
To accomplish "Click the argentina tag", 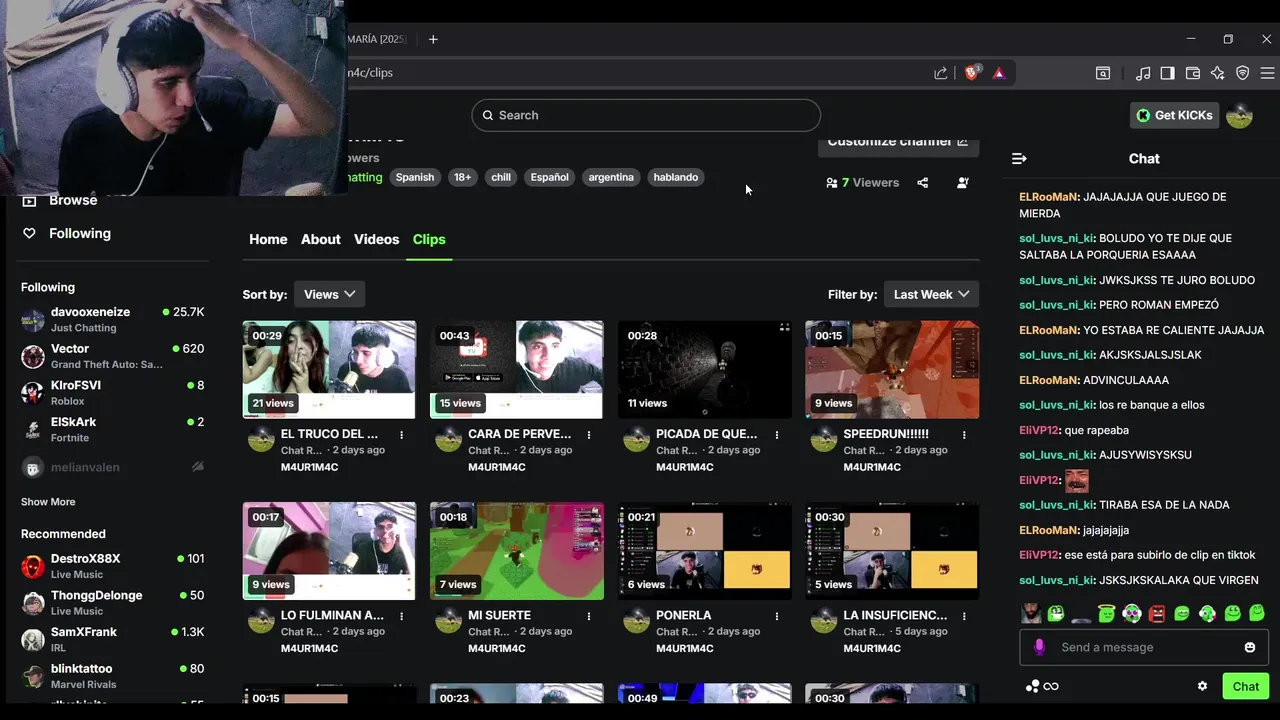I will tap(611, 177).
